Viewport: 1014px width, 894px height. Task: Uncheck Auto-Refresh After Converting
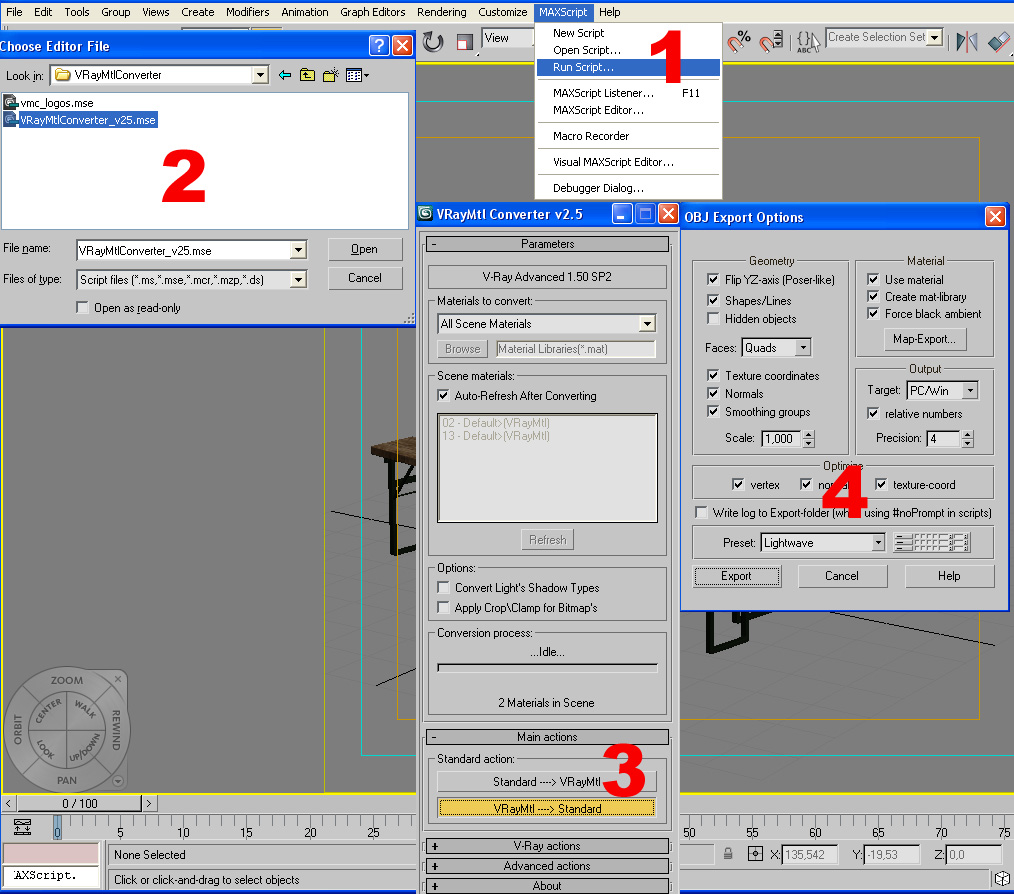pyautogui.click(x=444, y=396)
